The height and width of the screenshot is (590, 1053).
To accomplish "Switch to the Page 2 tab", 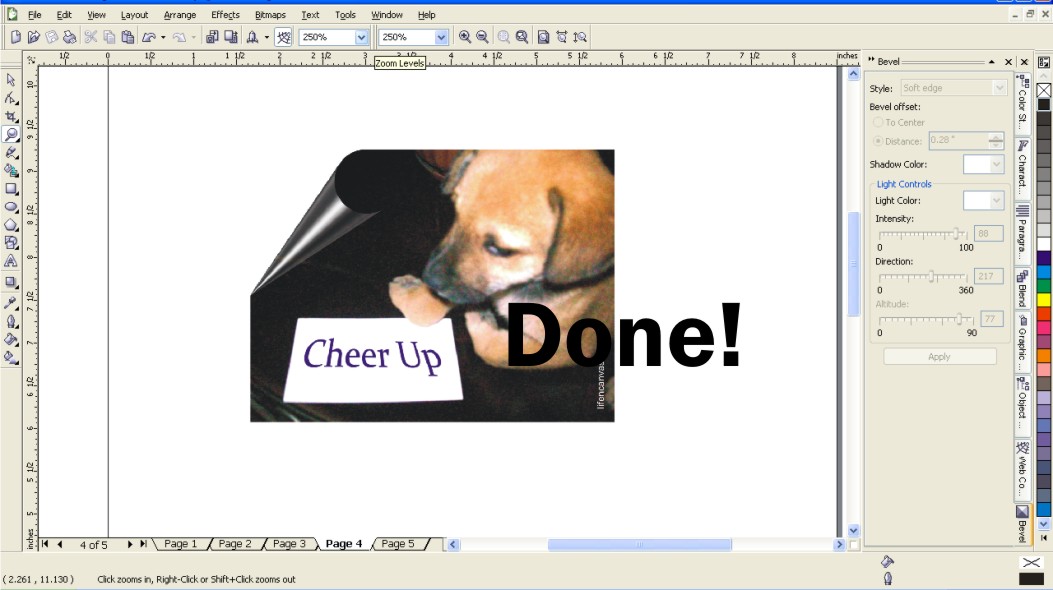I will coord(234,544).
